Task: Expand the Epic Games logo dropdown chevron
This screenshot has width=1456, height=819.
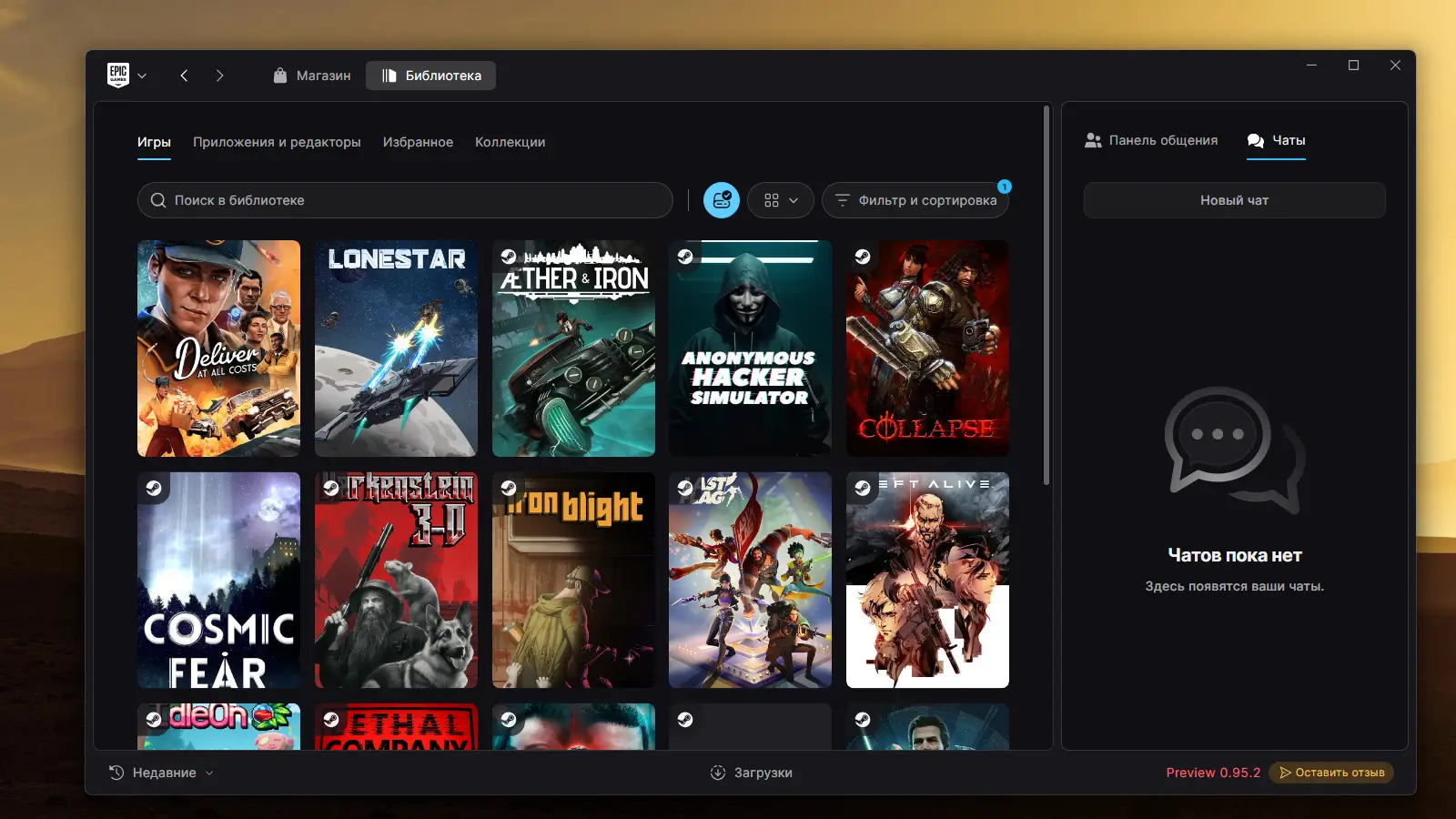Action: pos(142,76)
